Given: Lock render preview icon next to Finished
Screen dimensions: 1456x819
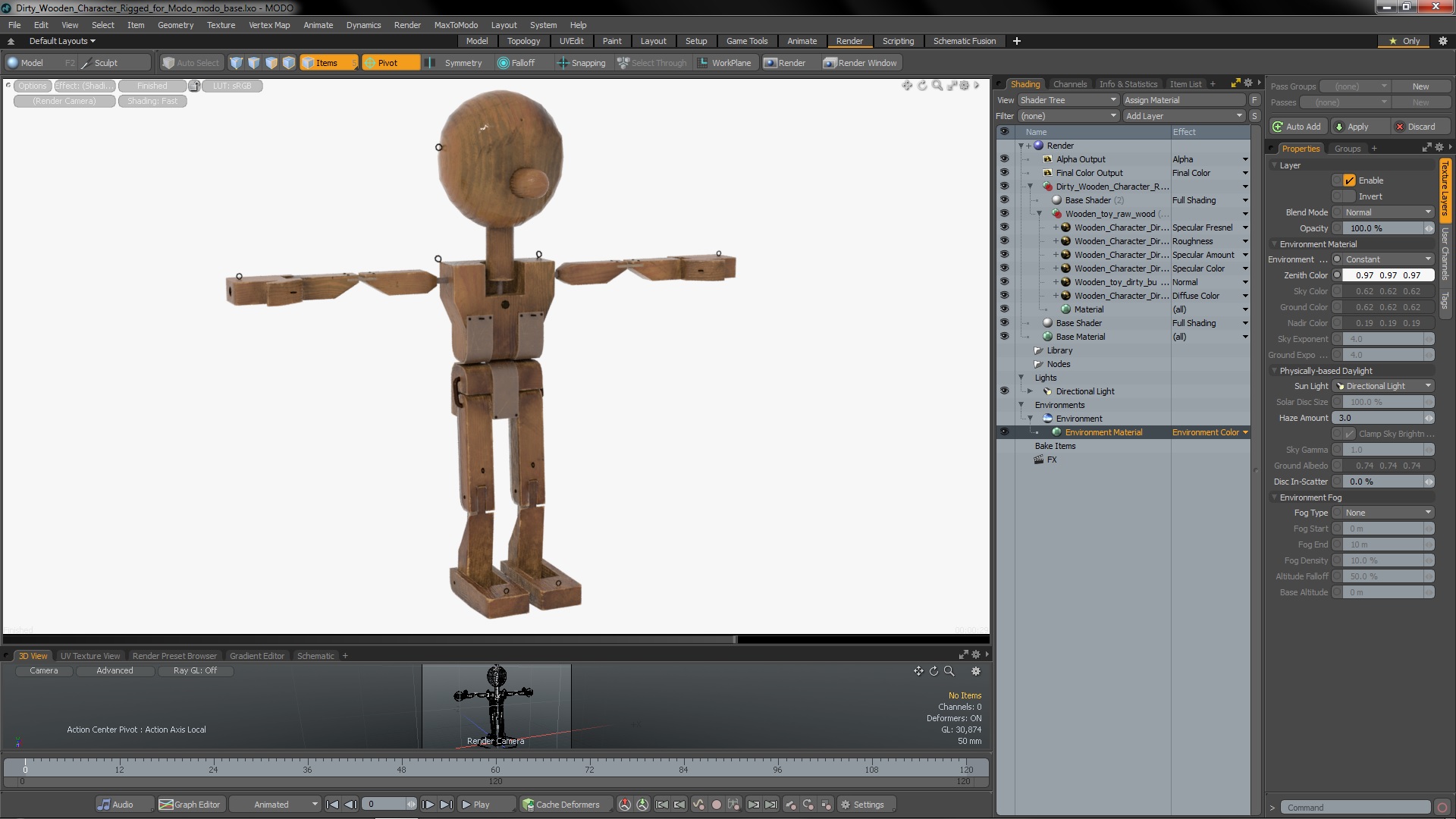Looking at the screenshot, I should 194,86.
